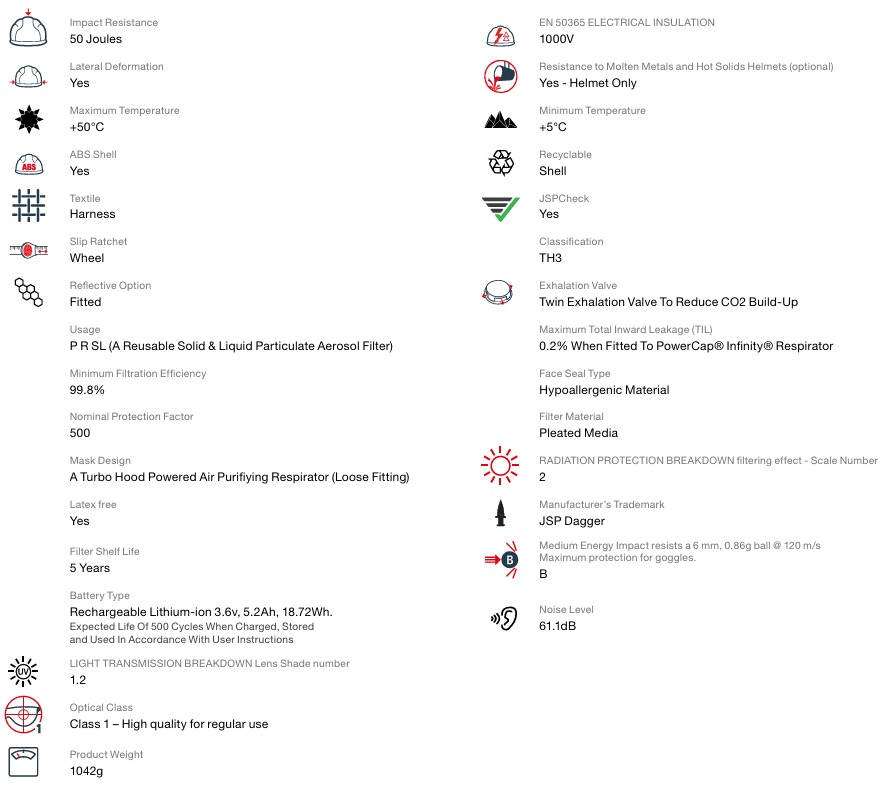Click the Minimum Temperature mountain icon

500,120
